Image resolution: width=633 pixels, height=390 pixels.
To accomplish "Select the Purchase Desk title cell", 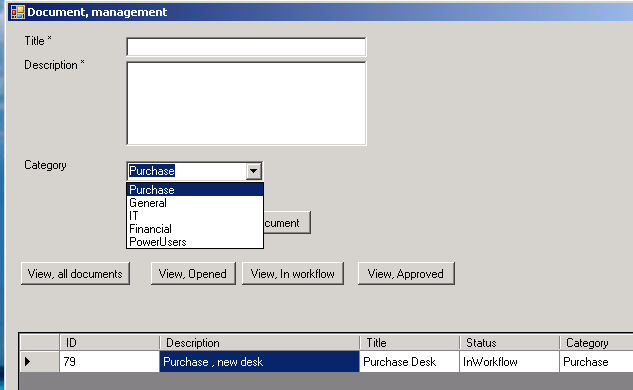I will tap(409, 361).
